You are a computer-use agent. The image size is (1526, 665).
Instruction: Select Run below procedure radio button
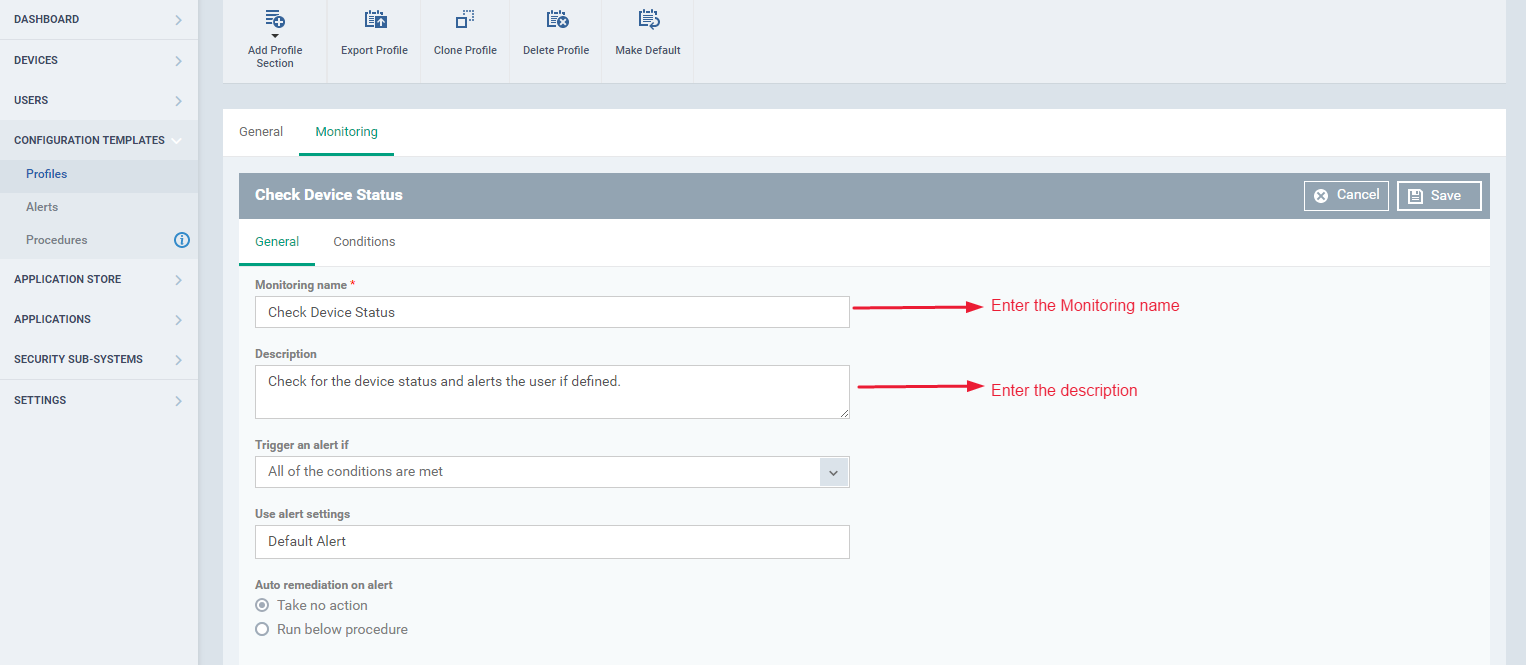click(262, 629)
